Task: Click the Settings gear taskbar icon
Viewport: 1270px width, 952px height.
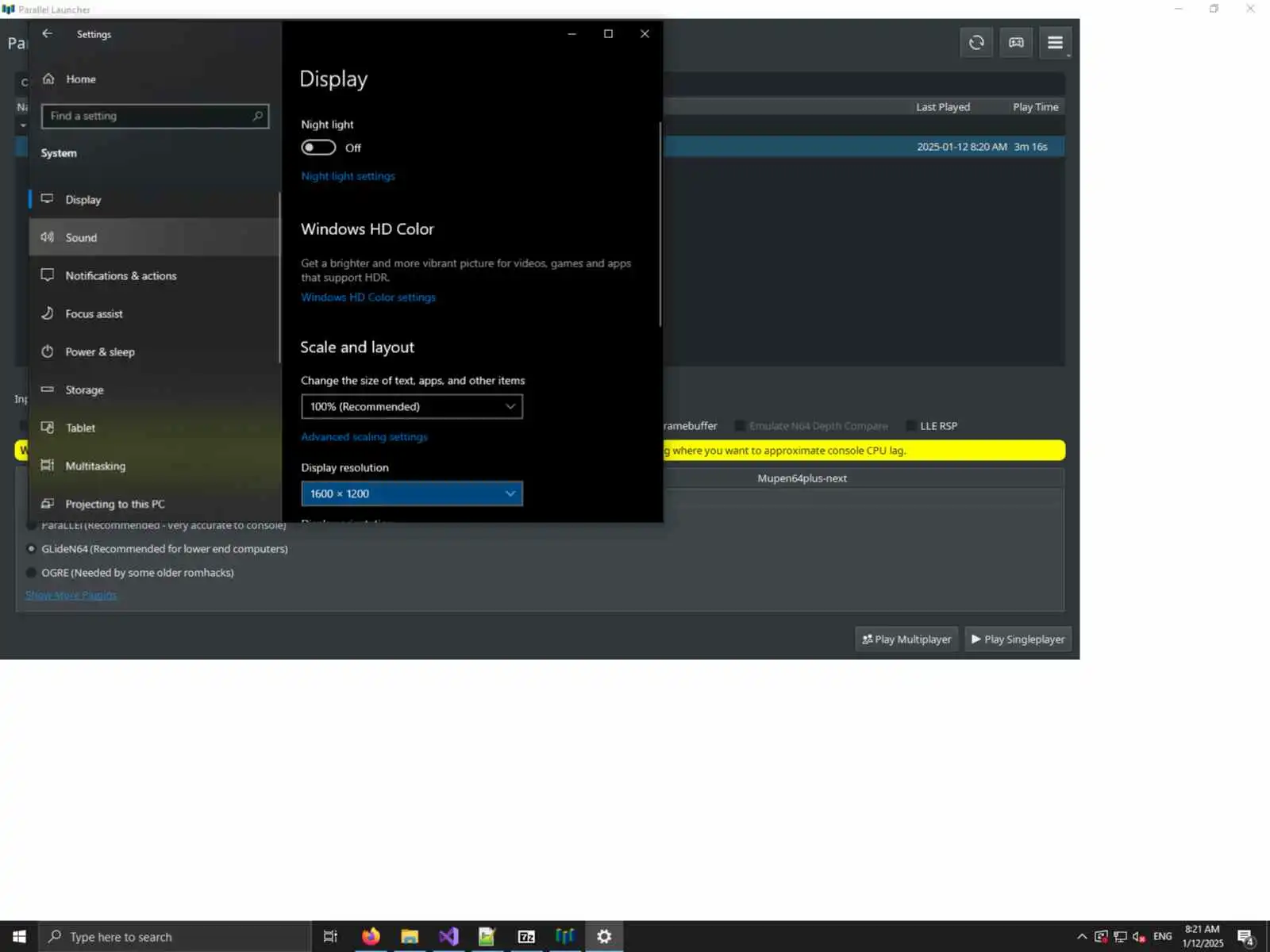Action: coord(604,937)
